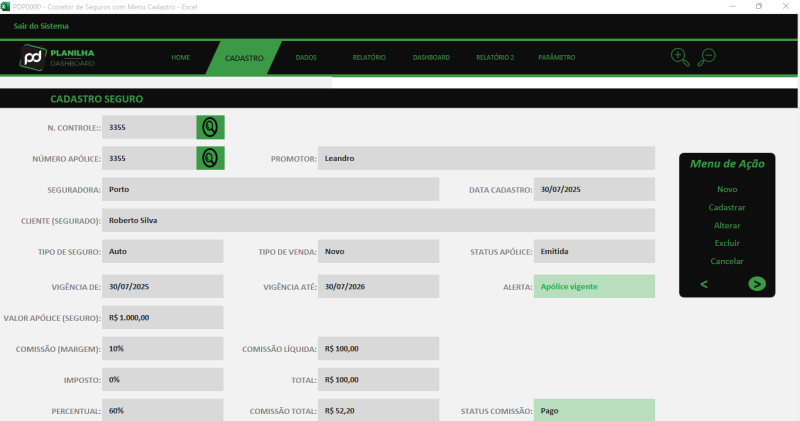Click the zoom in magnifier icon

(680, 57)
